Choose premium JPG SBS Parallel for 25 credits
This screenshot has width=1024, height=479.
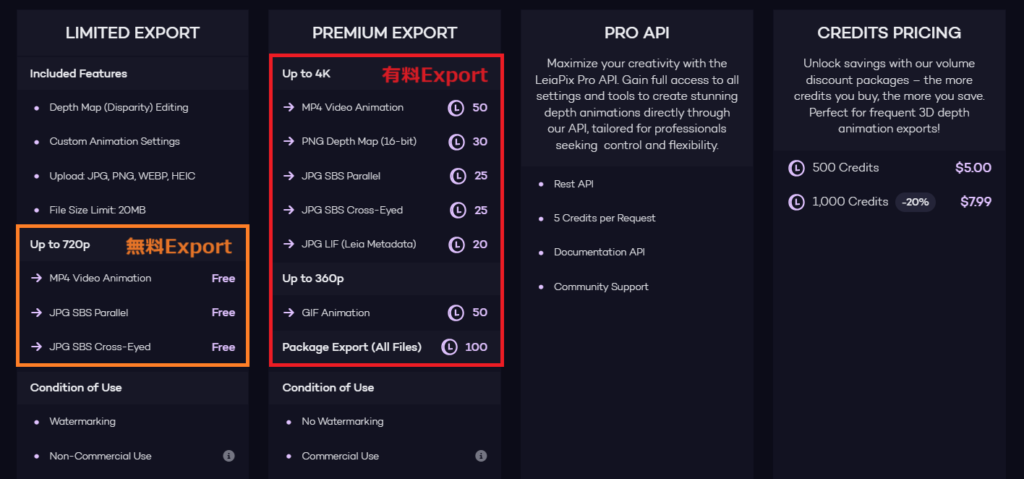click(x=385, y=176)
